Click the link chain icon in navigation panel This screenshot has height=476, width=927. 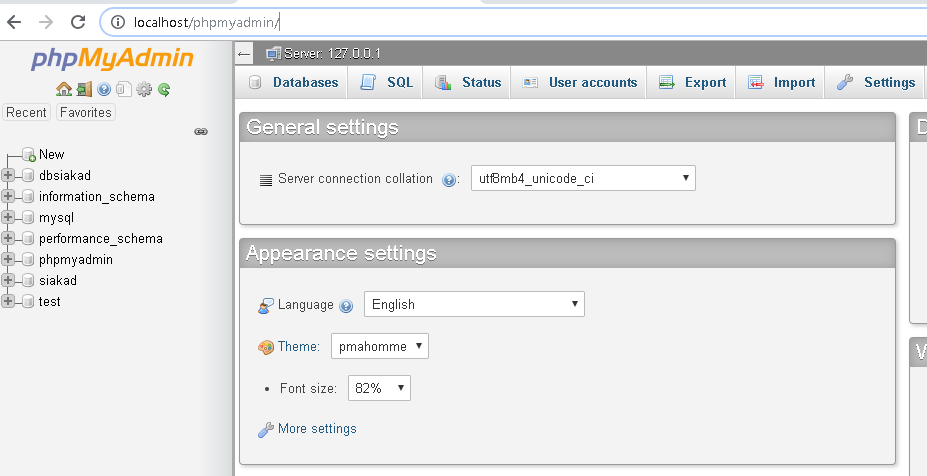pyautogui.click(x=201, y=131)
